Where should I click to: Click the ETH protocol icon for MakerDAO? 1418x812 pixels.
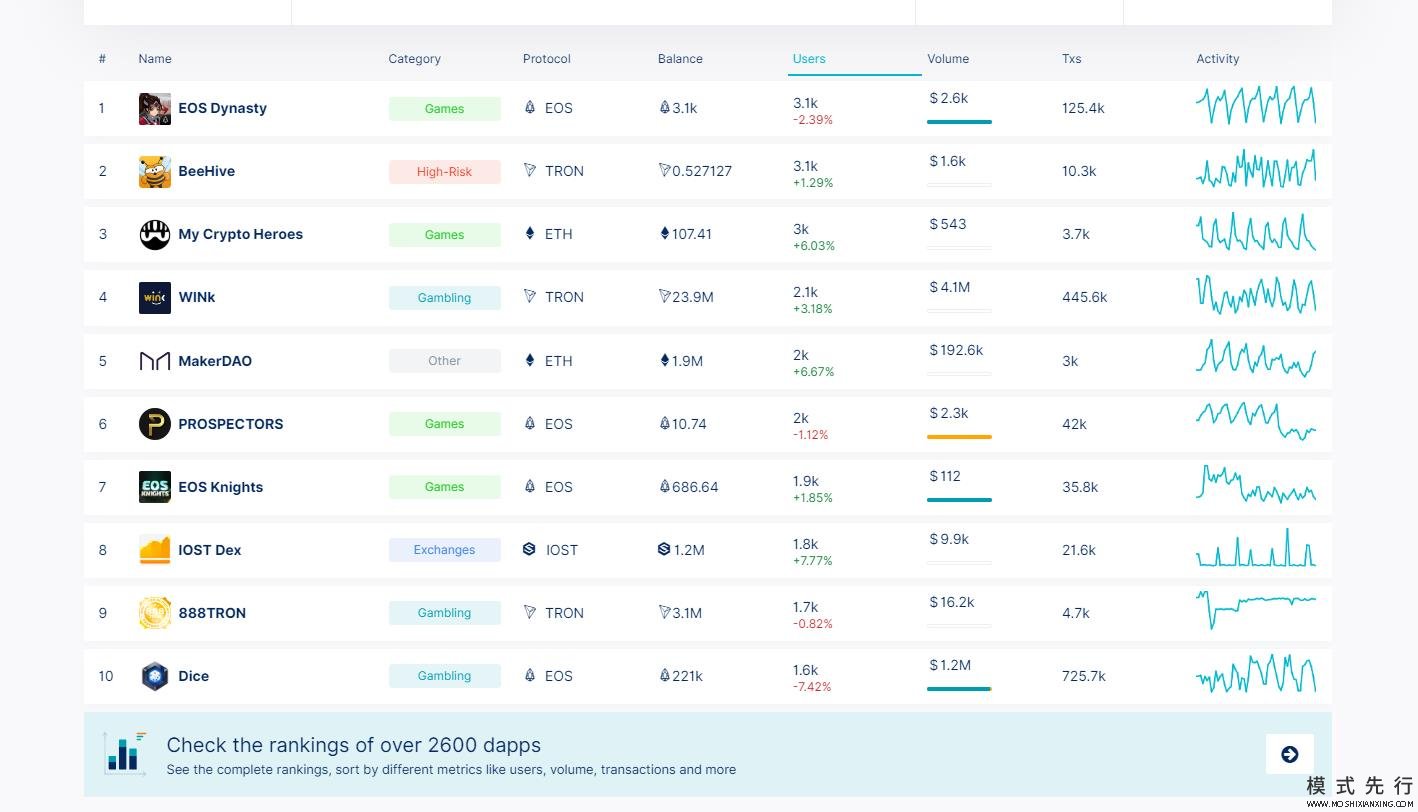(530, 360)
